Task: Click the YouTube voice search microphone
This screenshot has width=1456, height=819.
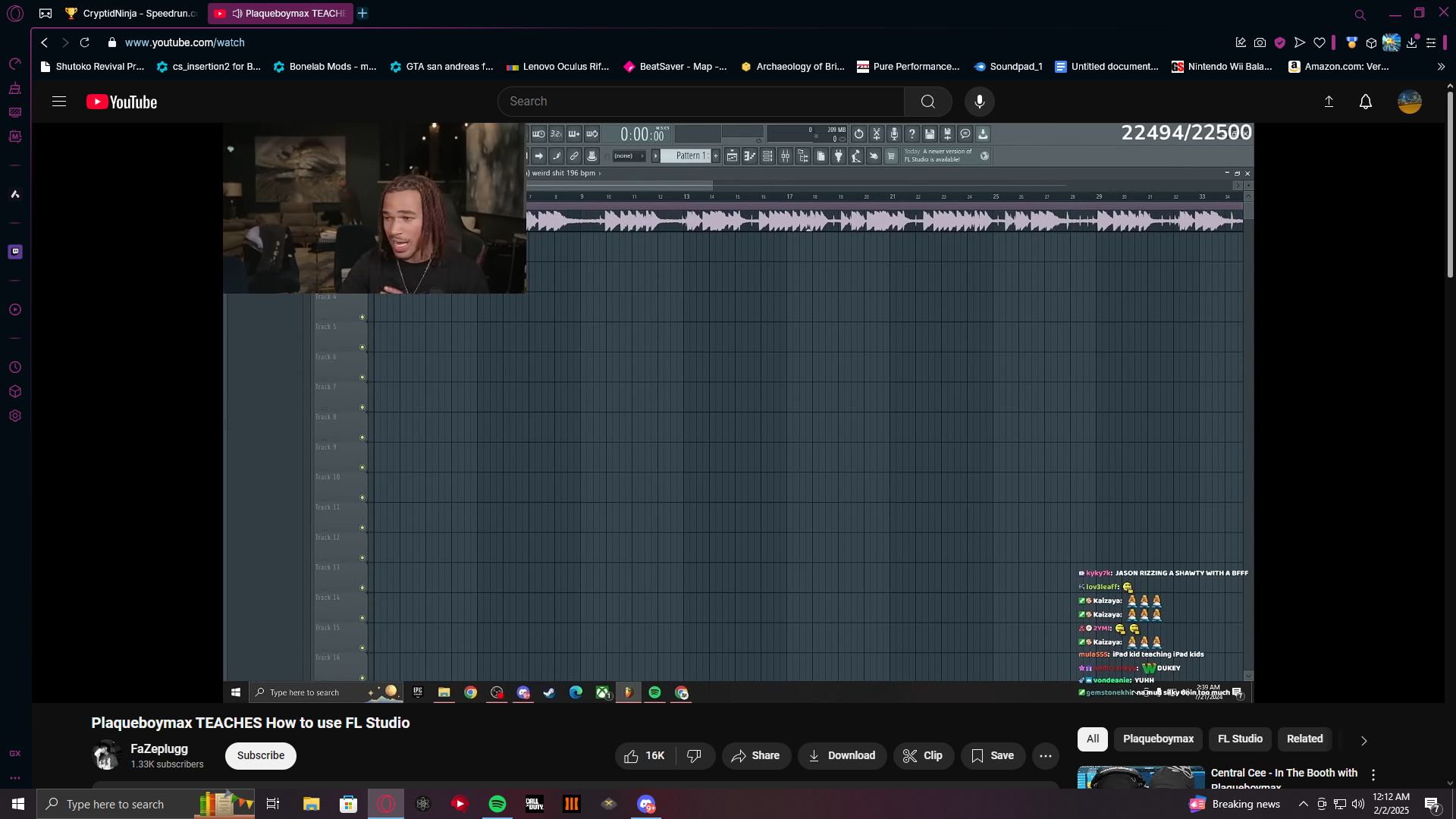Action: point(979,102)
